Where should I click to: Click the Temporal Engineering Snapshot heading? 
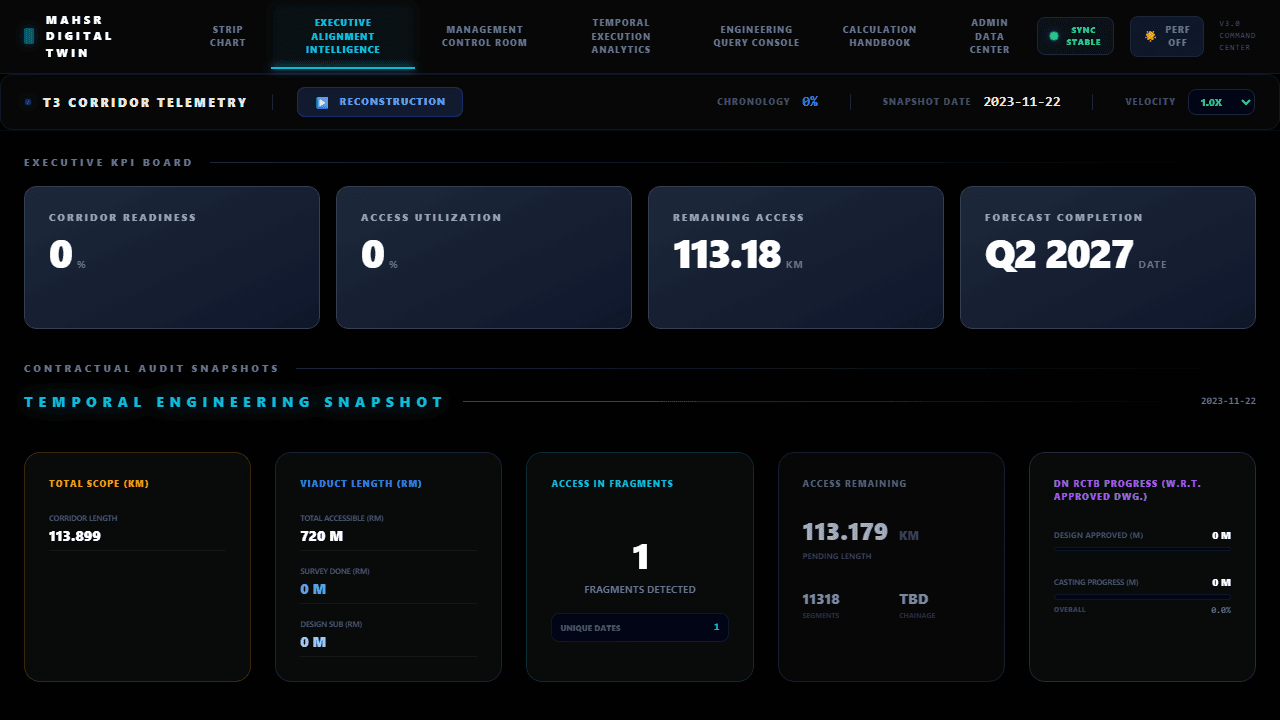[x=234, y=402]
